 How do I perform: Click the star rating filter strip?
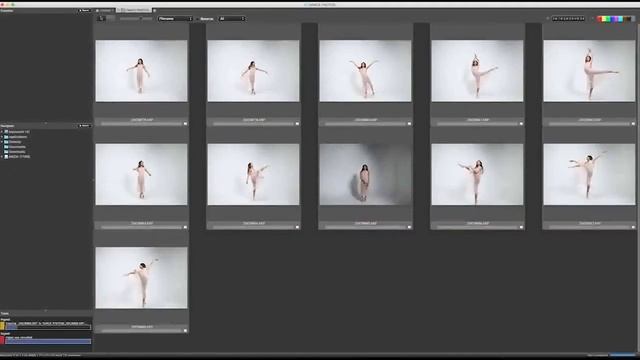pyautogui.click(x=569, y=19)
